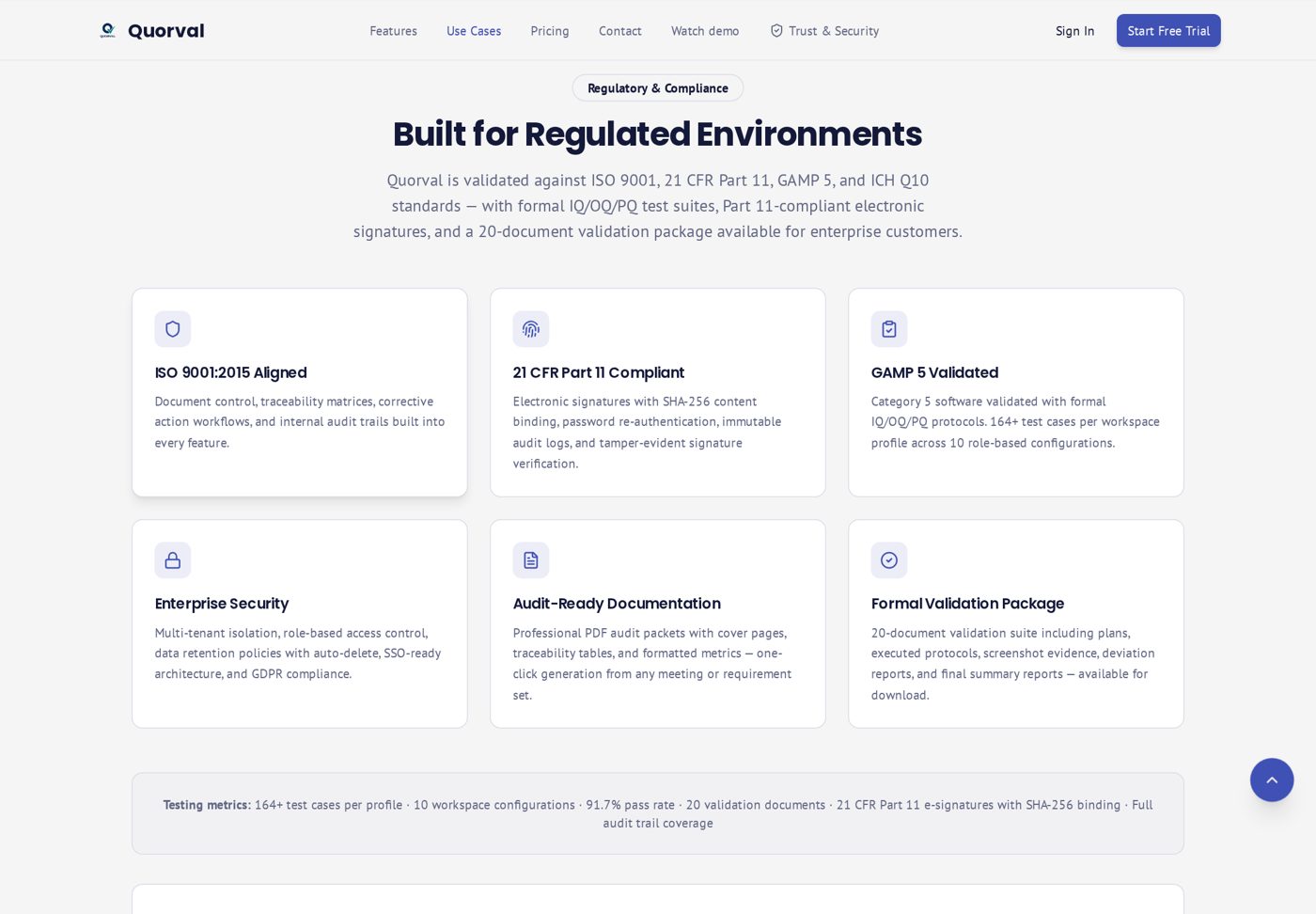
Task: Click the Quorval brand name
Action: tap(166, 31)
